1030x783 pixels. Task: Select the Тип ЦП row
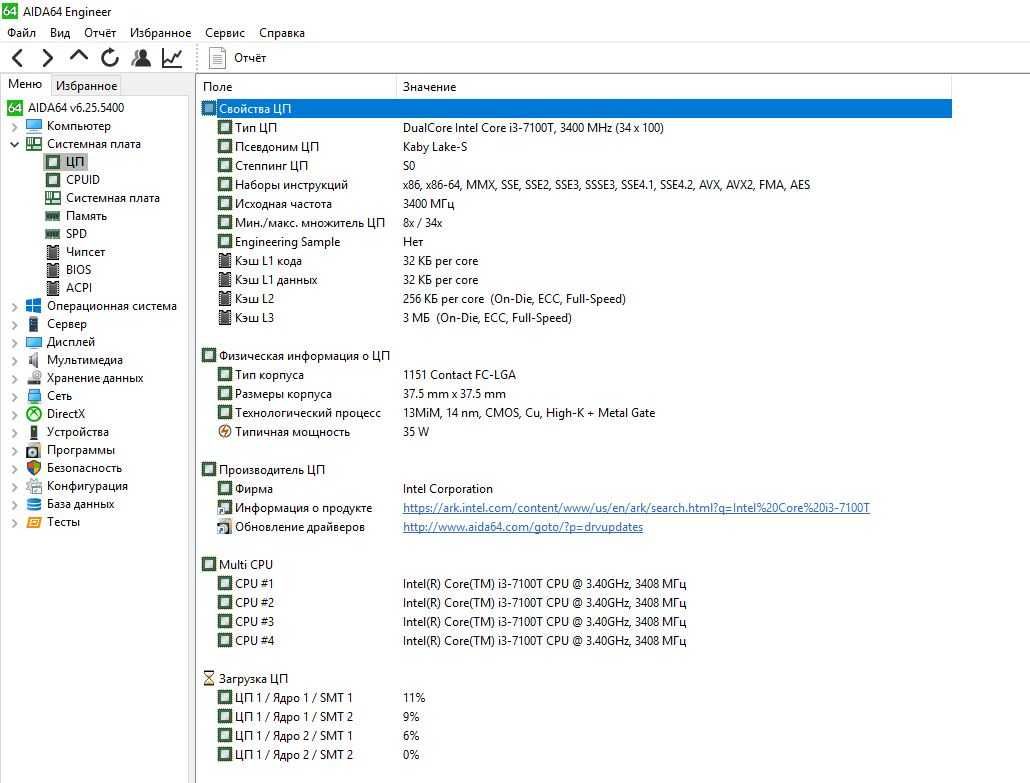(576, 127)
